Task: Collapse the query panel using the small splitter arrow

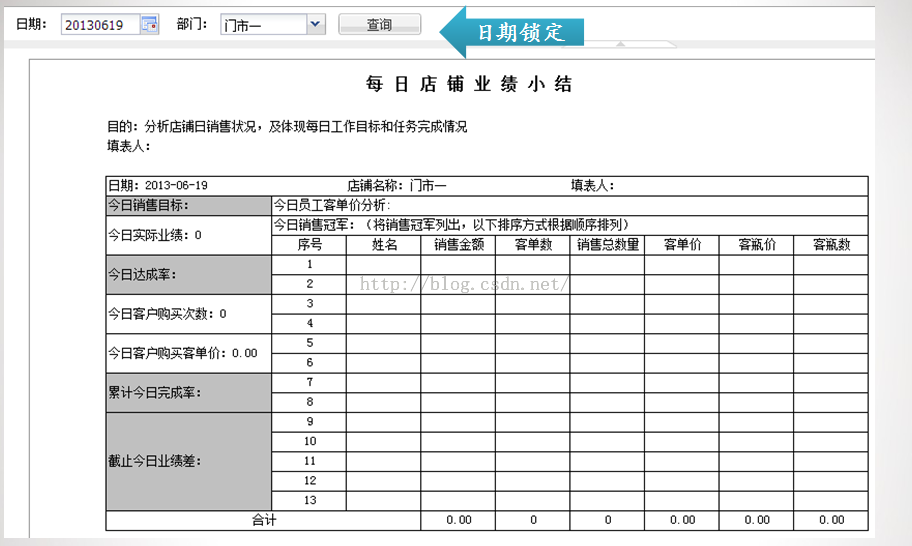Action: pyautogui.click(x=621, y=44)
